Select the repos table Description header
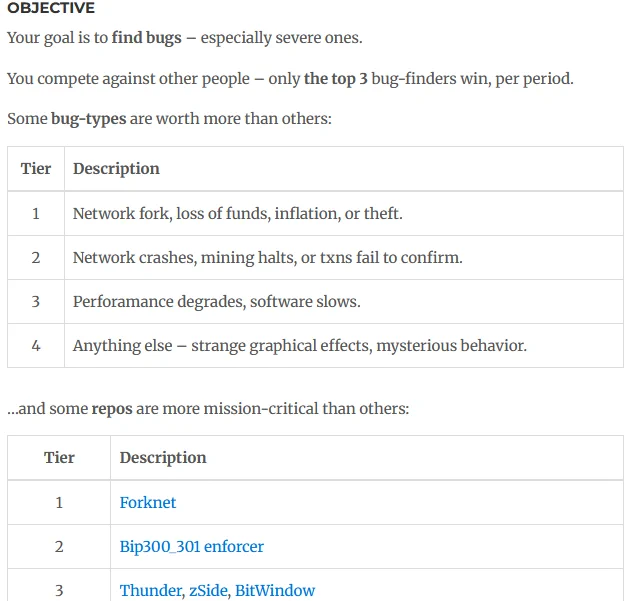 163,458
